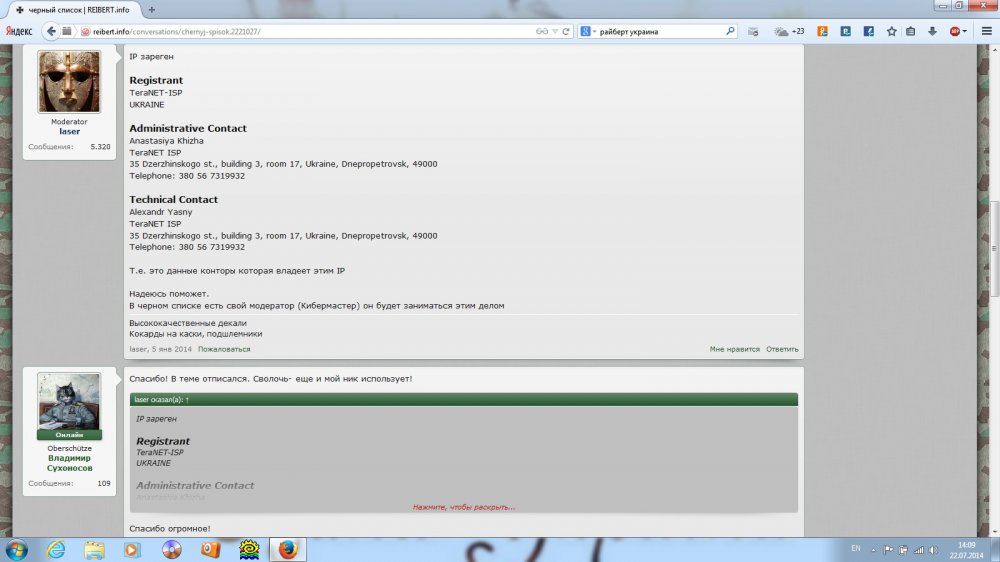Open the weather +23 widget

click(789, 31)
